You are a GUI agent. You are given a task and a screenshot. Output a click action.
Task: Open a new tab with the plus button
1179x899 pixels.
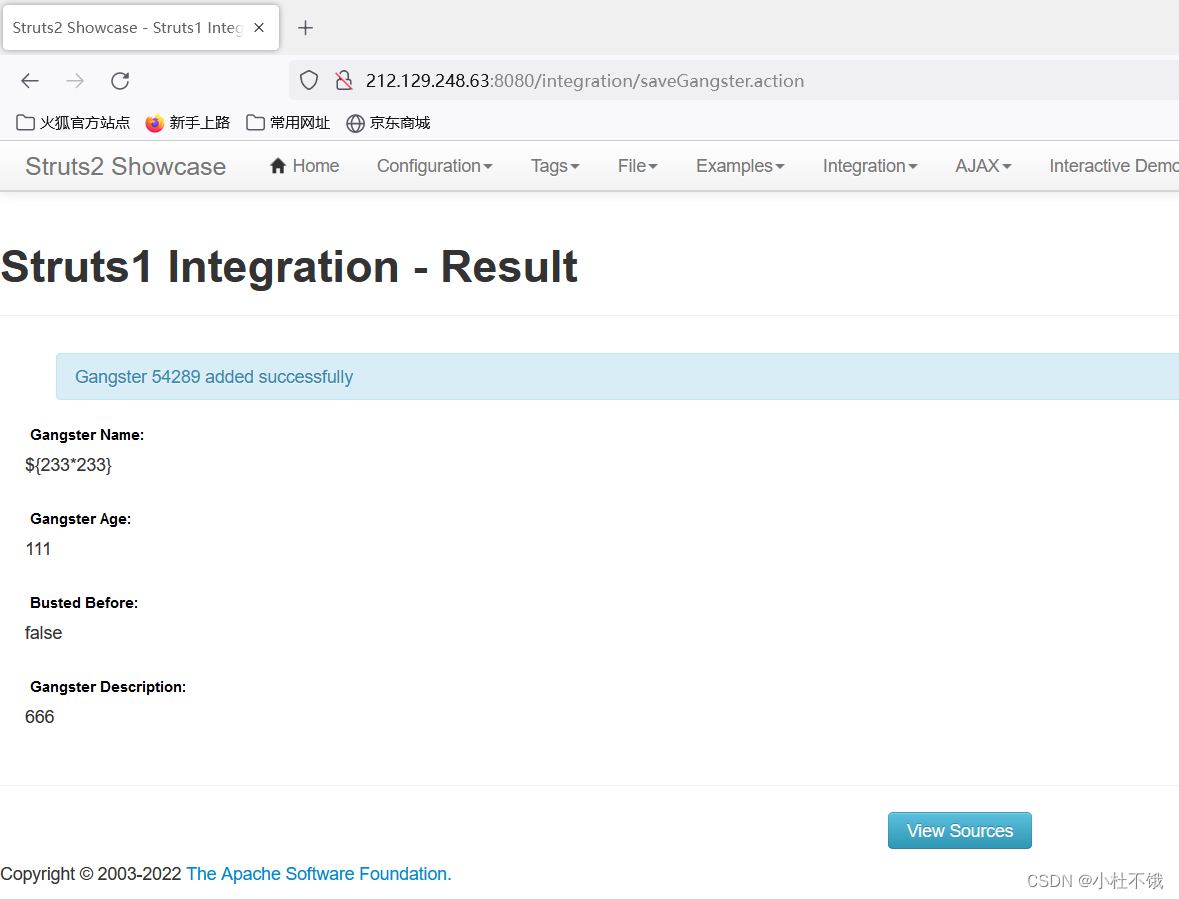click(305, 29)
